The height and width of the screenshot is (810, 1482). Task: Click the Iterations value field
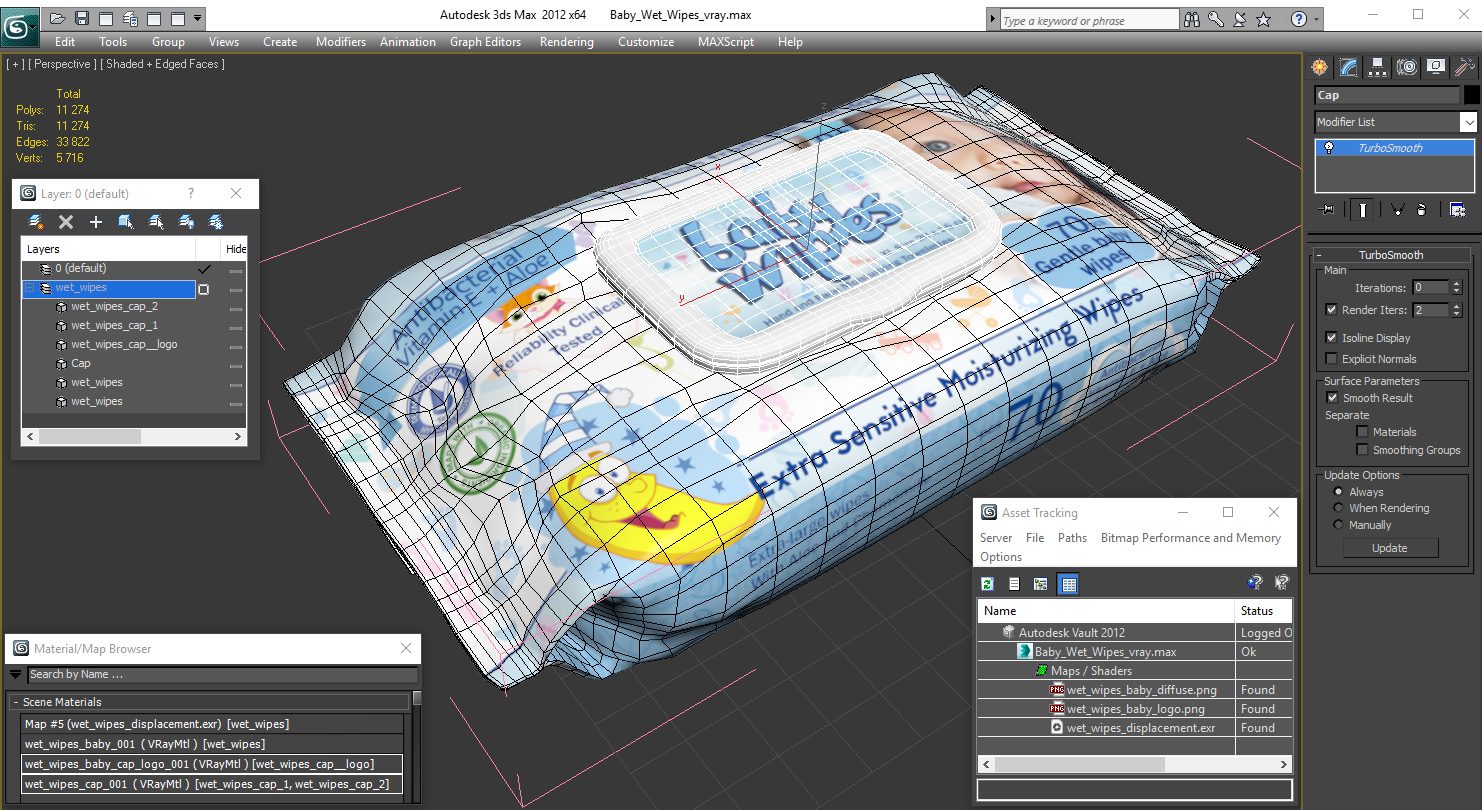1430,288
